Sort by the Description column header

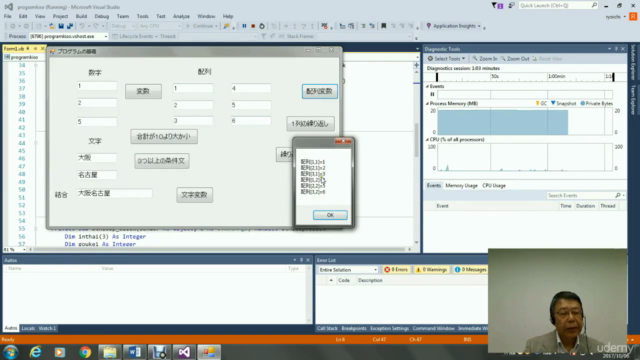[370, 280]
